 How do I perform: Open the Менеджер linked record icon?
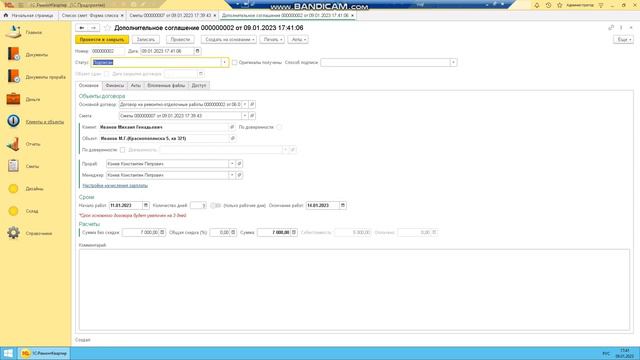point(240,175)
